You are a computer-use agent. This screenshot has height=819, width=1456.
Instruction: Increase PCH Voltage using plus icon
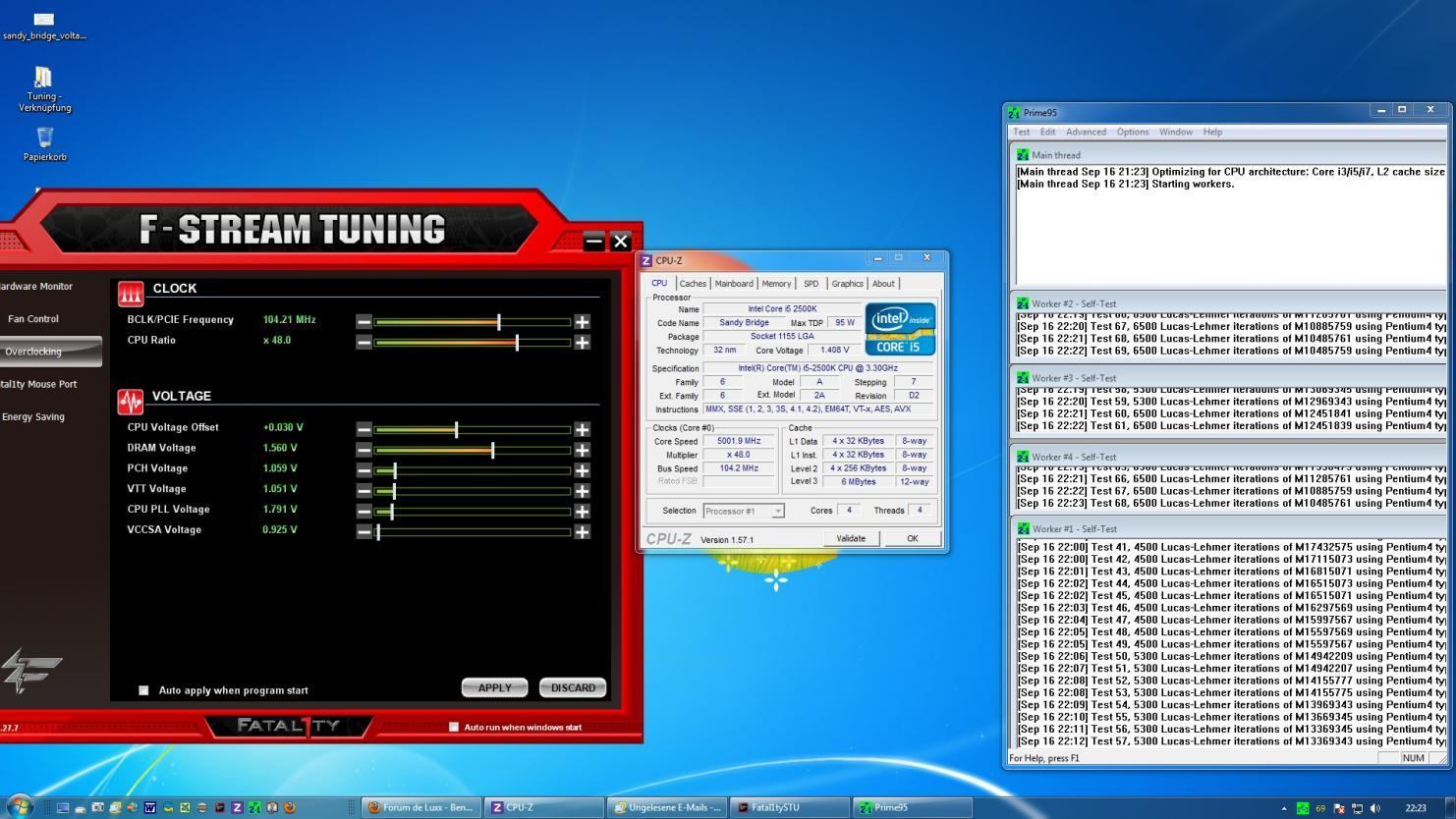pos(582,470)
